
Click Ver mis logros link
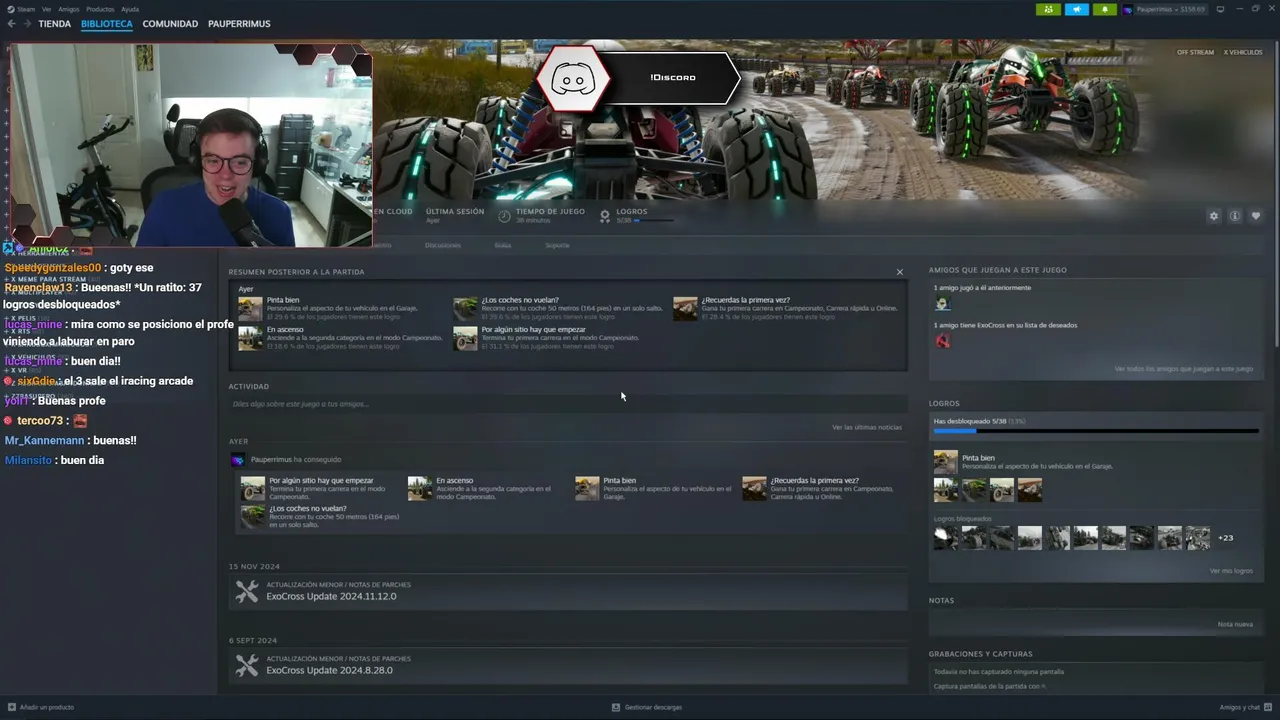pos(1231,571)
